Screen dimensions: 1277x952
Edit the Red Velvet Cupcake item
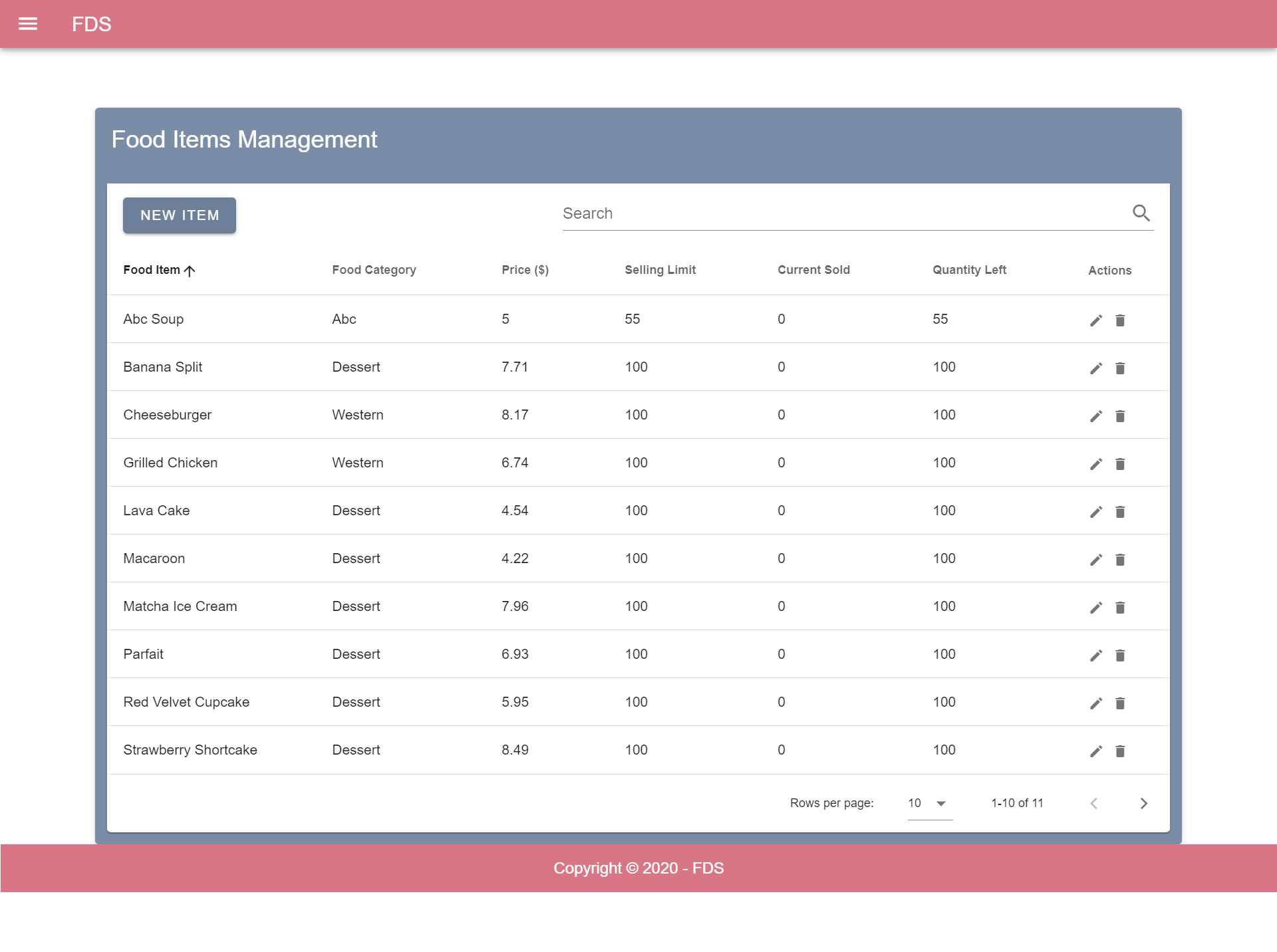[x=1096, y=703]
